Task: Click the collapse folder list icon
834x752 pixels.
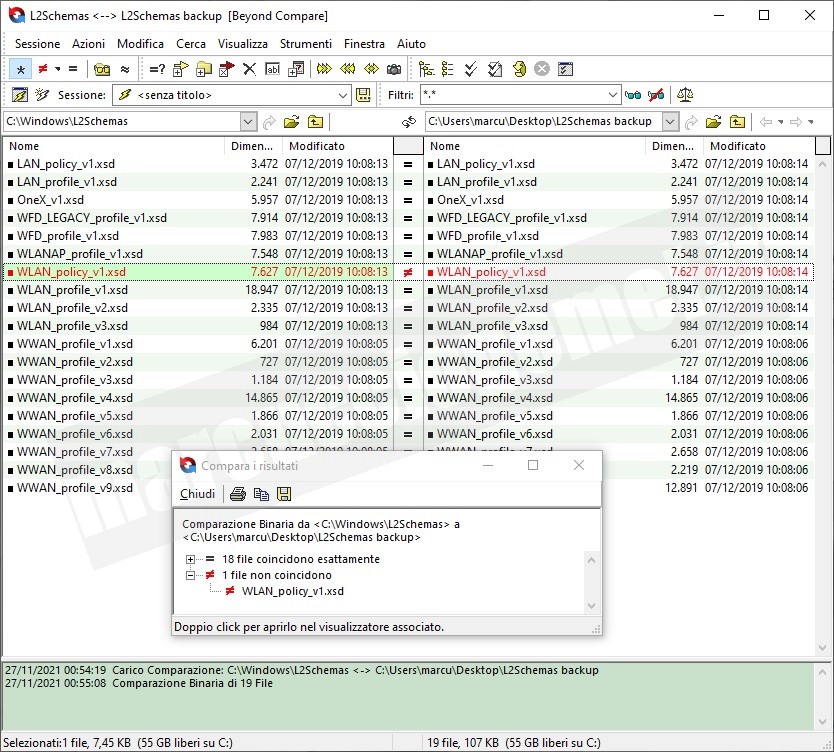Action: (447, 69)
